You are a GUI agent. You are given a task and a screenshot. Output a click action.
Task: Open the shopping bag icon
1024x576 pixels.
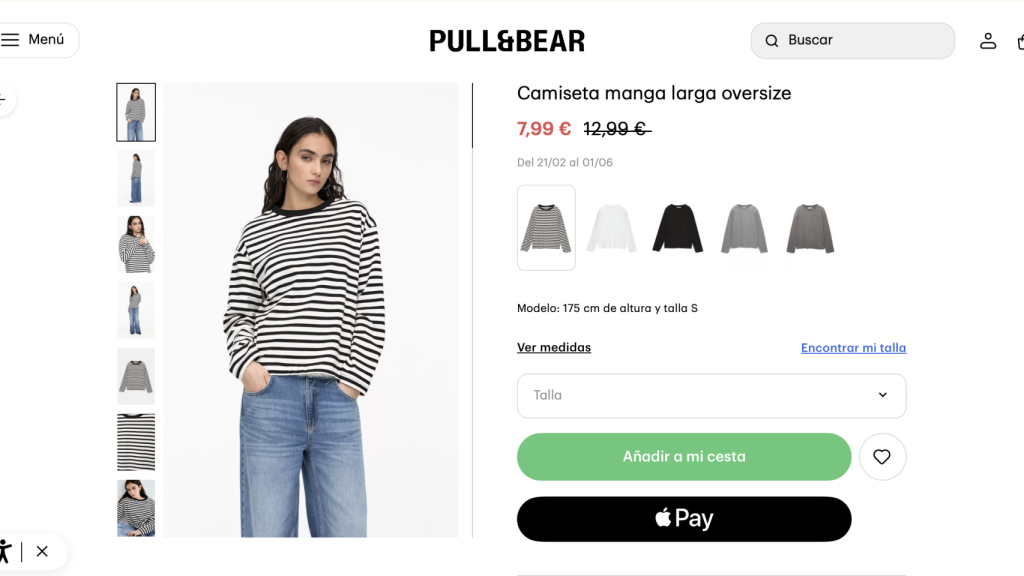1019,40
